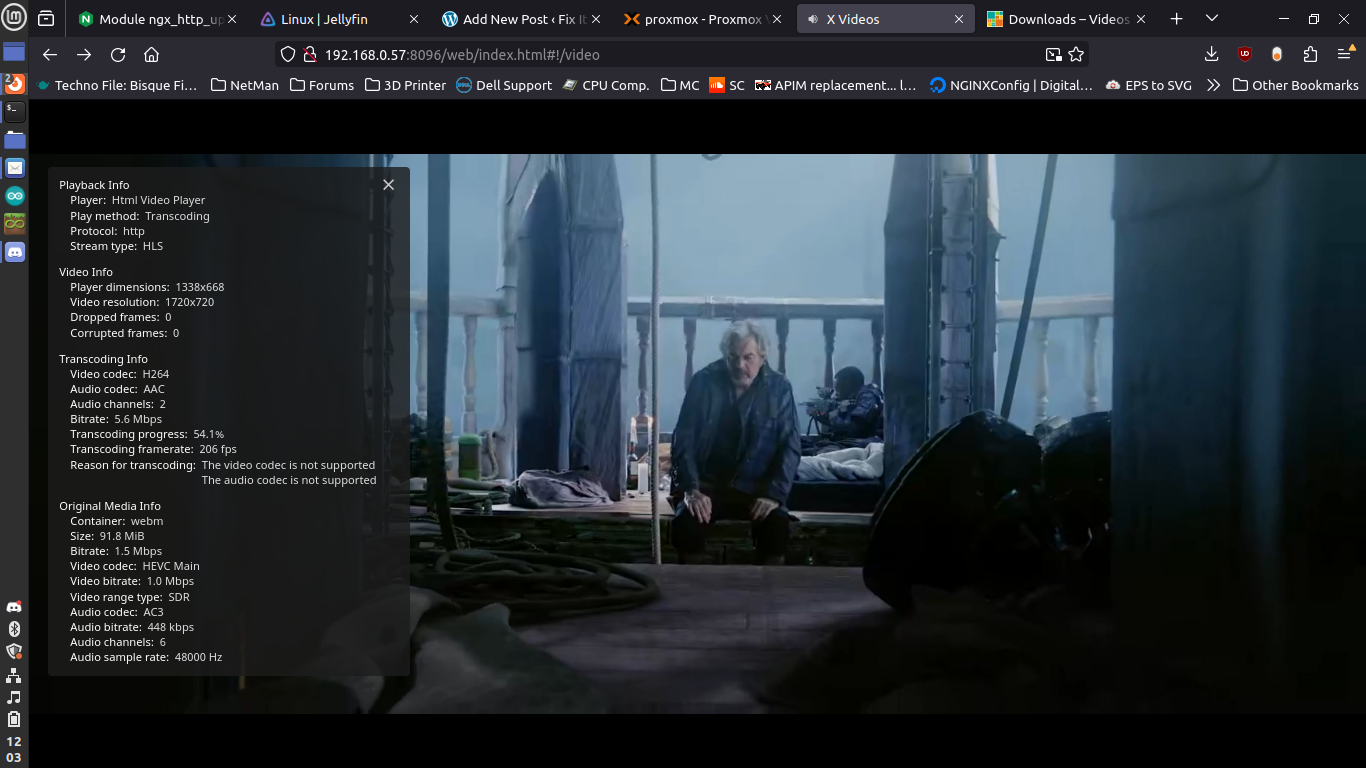Mute audio on X Videos tab

point(812,19)
